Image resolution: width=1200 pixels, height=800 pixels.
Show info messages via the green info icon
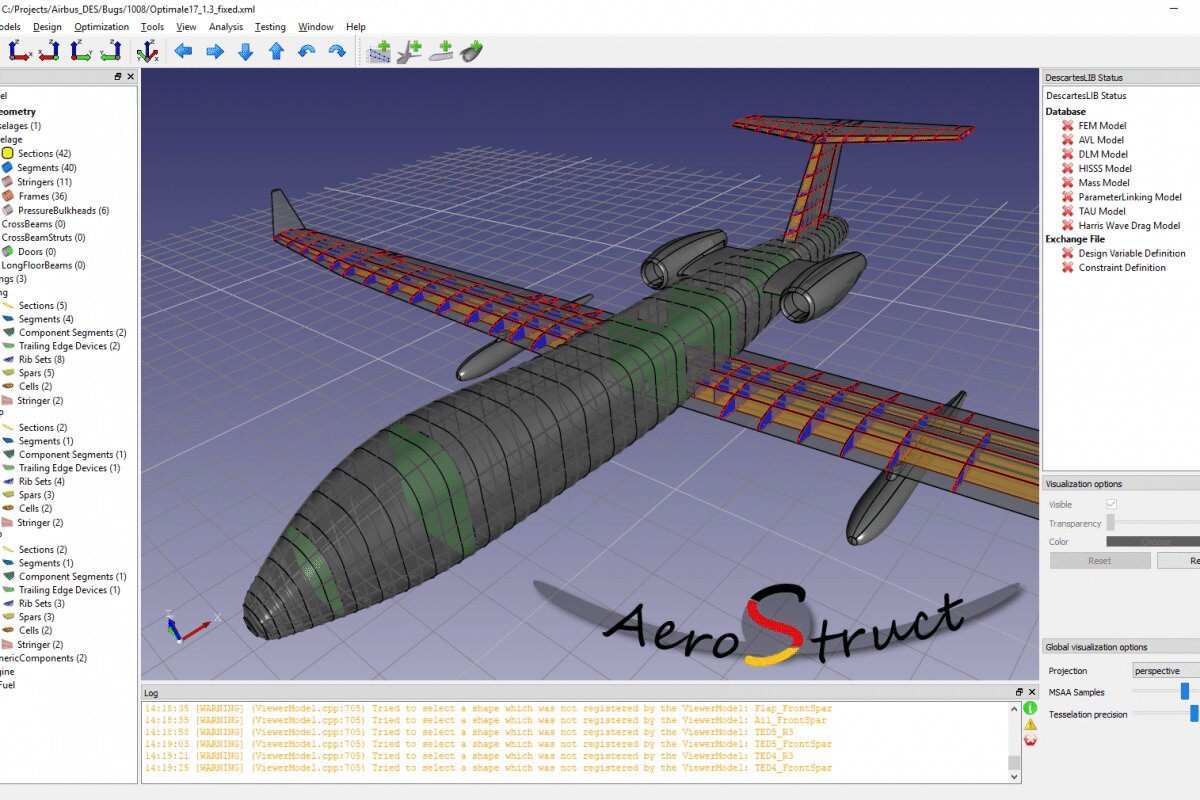(x=1030, y=707)
